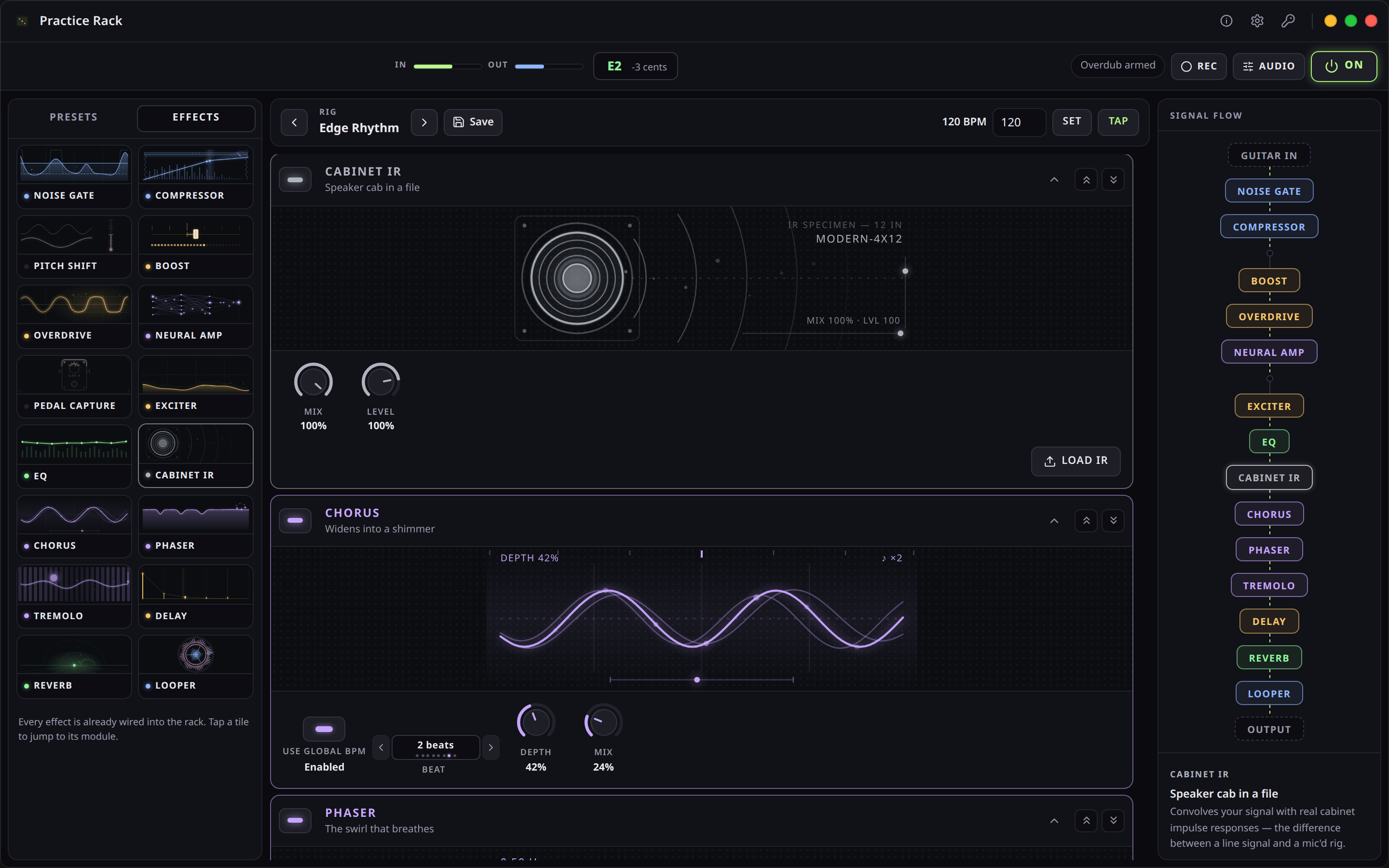
Task: Open the AUDIO settings button
Action: 1268,66
